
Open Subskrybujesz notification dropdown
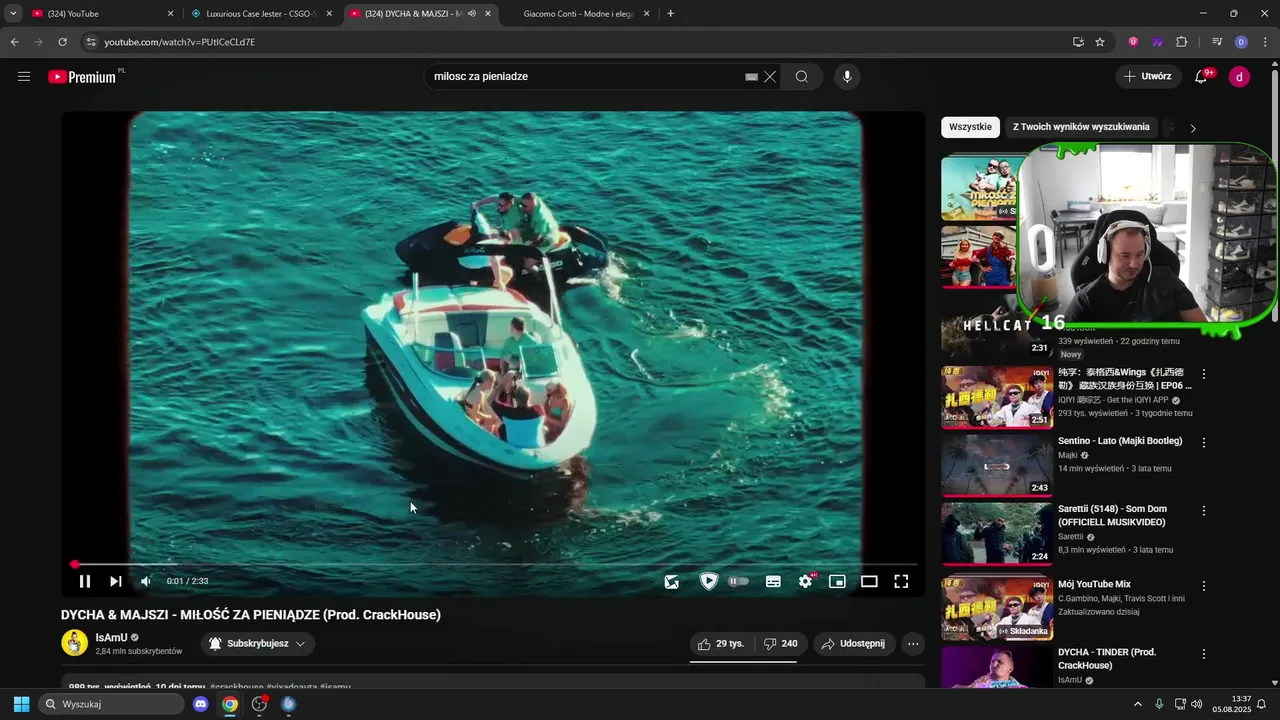[258, 644]
